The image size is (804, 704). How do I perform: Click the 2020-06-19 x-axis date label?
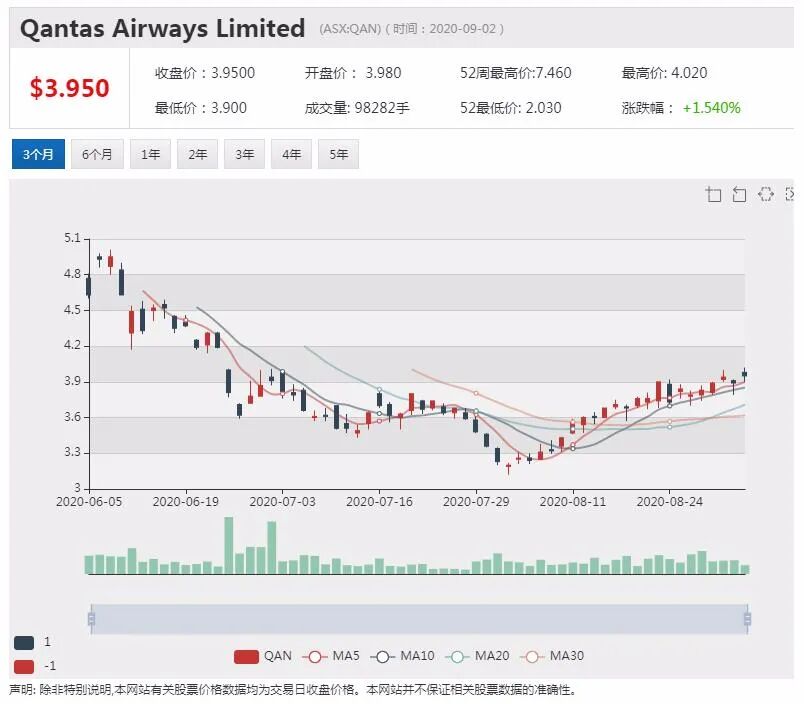[x=186, y=501]
